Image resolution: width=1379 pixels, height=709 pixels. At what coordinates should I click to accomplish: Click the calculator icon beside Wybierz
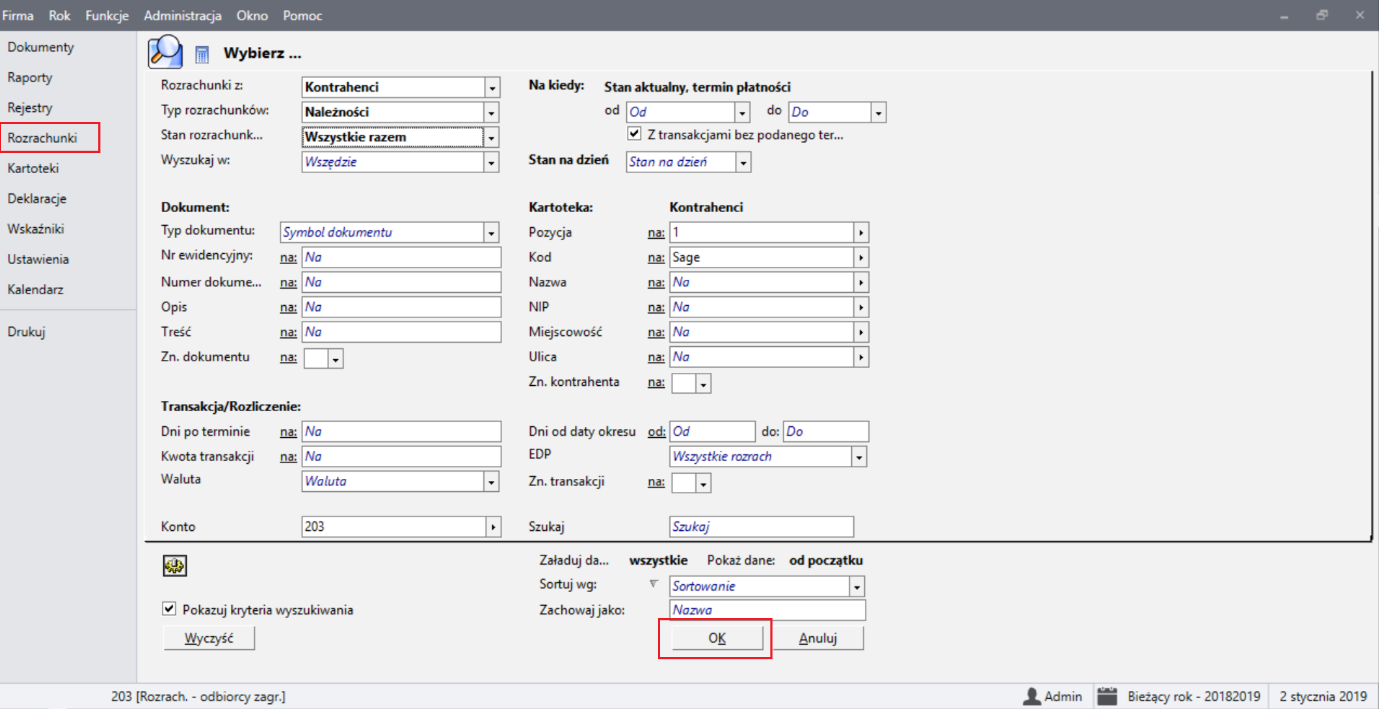[x=202, y=53]
